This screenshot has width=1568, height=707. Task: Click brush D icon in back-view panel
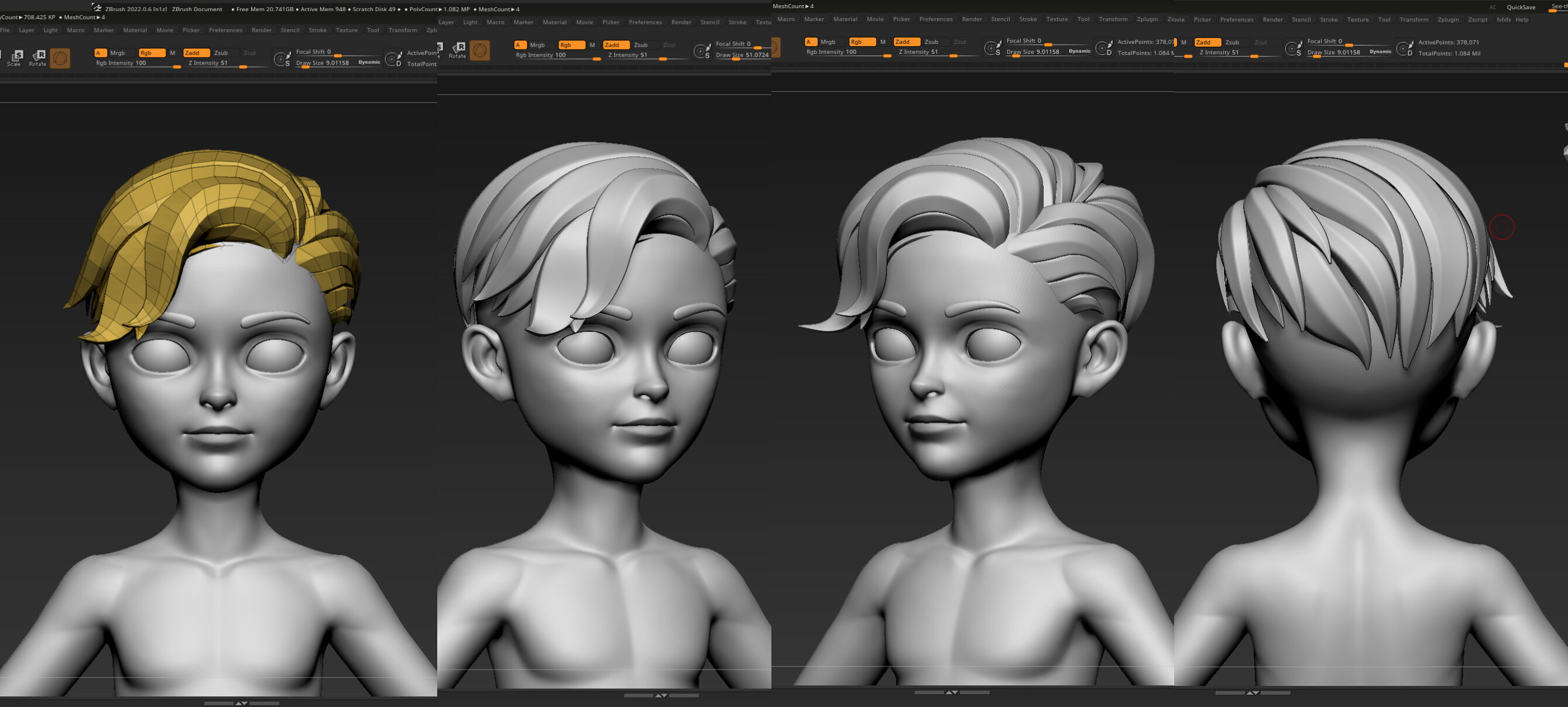pyautogui.click(x=1404, y=49)
